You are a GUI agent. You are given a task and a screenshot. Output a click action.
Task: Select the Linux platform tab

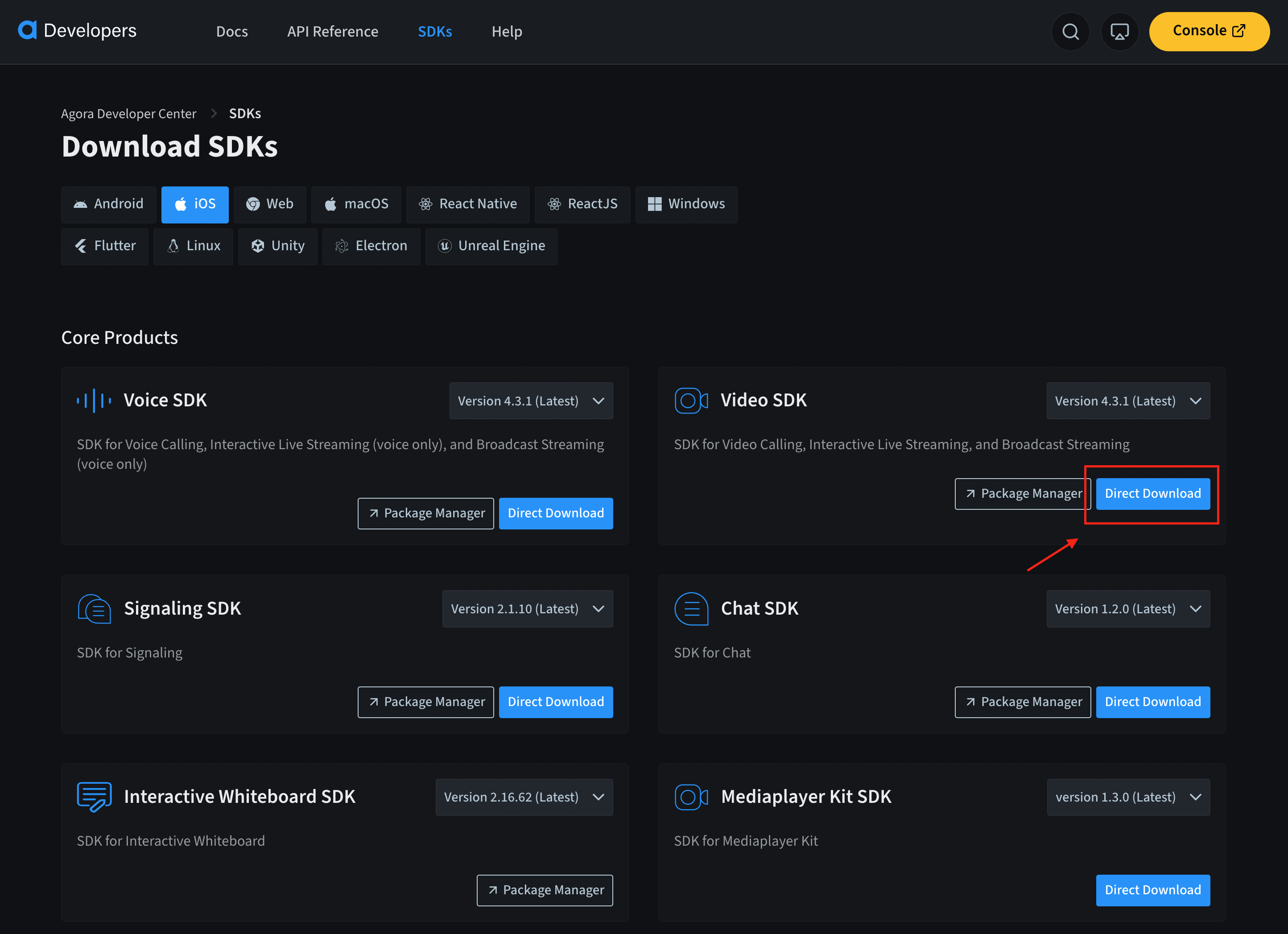click(193, 246)
